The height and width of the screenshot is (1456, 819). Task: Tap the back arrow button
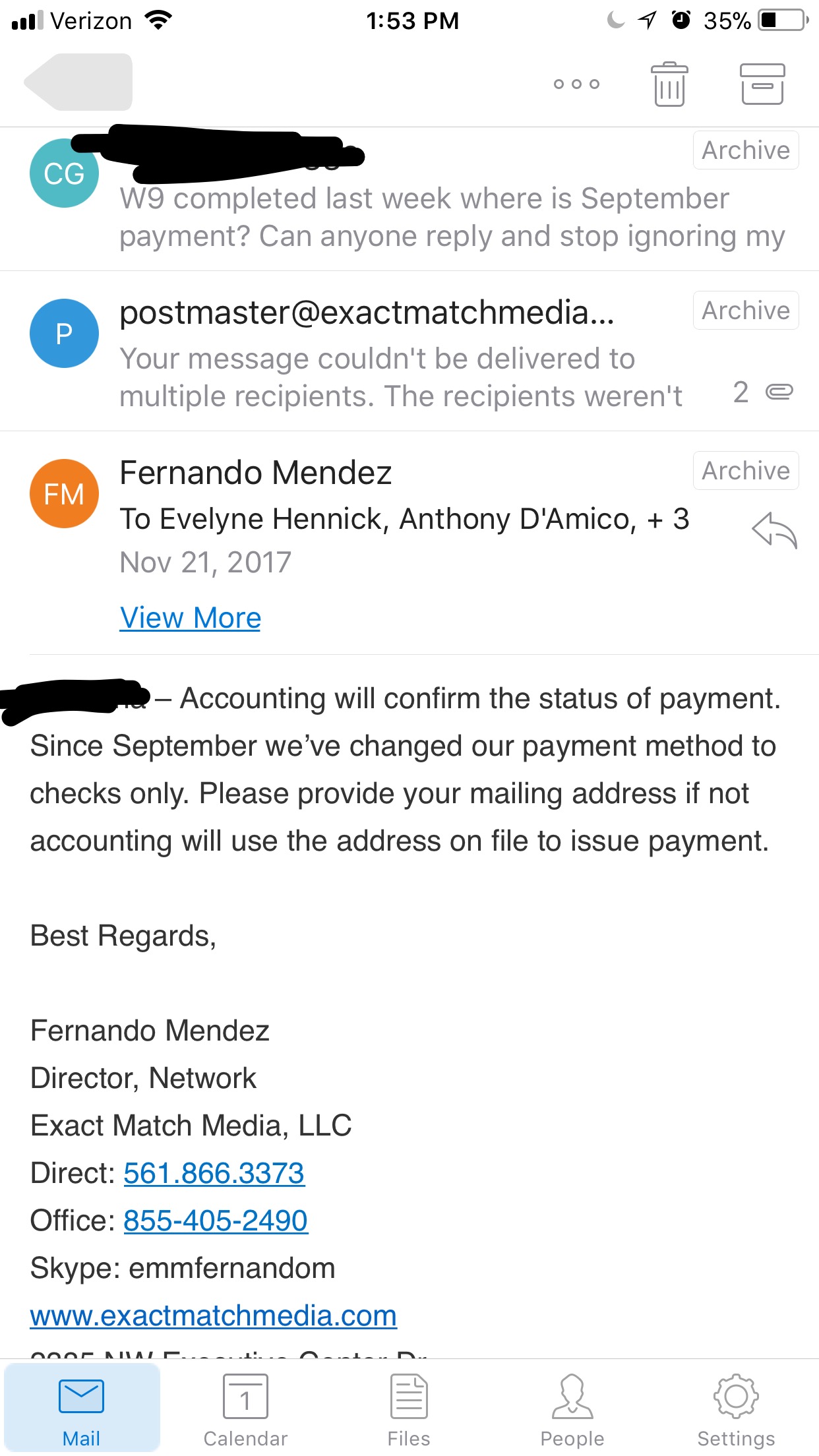pos(78,82)
